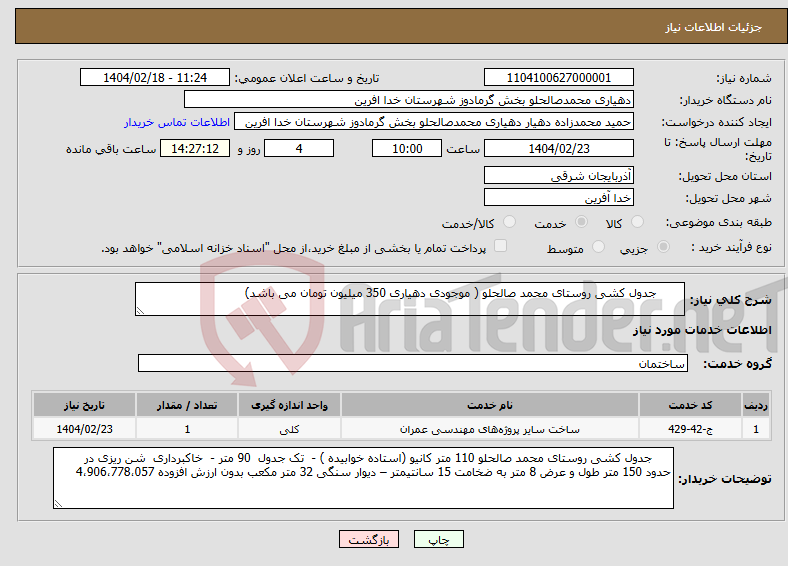Click the بازگشت (back) button

pos(369,539)
